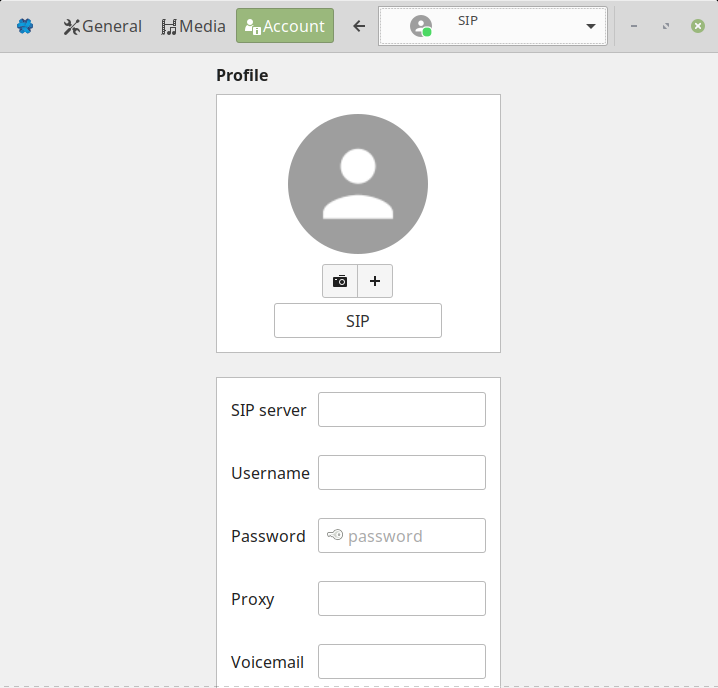The width and height of the screenshot is (718, 688).
Task: Click the account avatar in the selector
Action: click(421, 26)
